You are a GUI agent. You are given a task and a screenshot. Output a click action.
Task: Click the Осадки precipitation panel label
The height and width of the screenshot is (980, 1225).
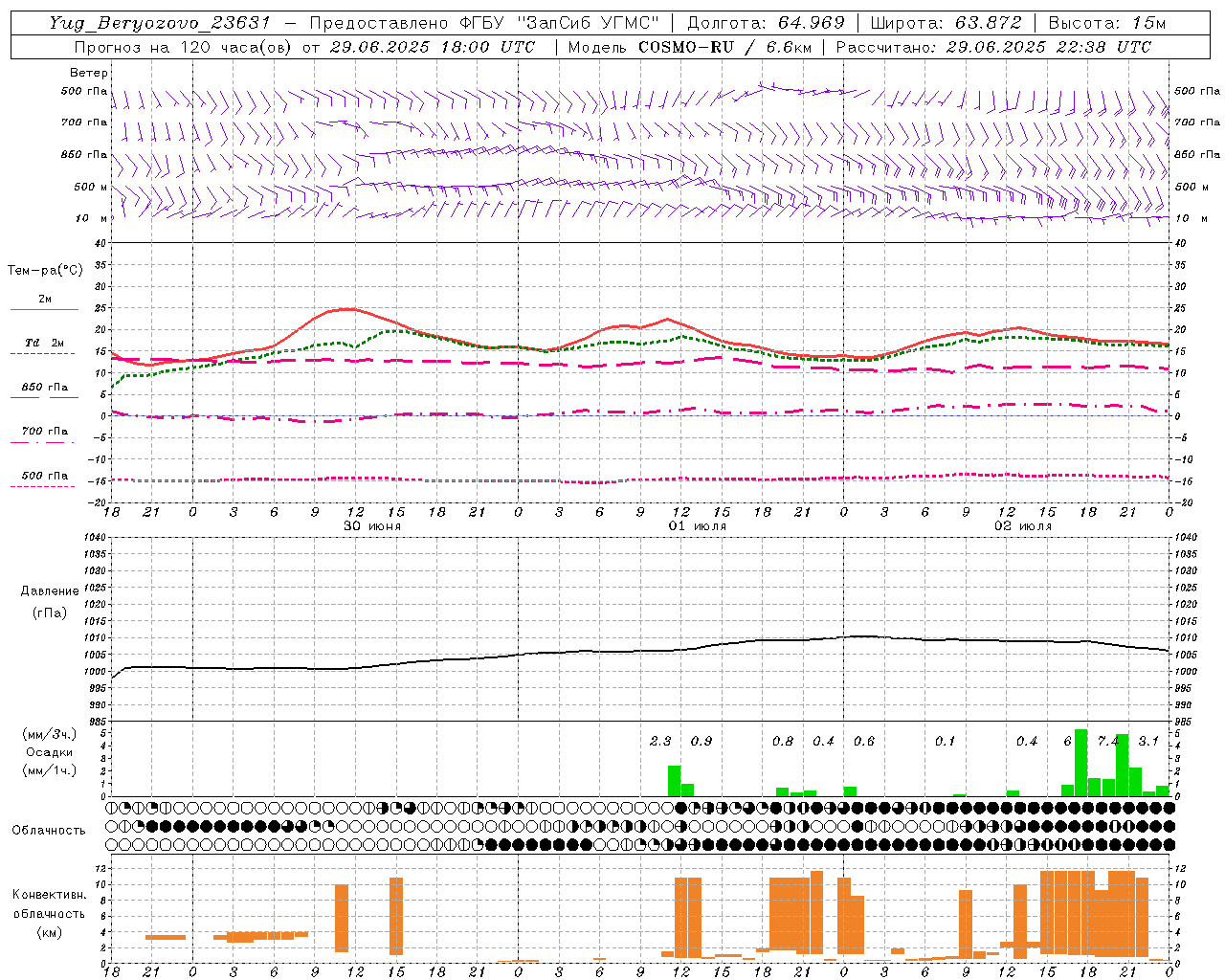pyautogui.click(x=48, y=752)
